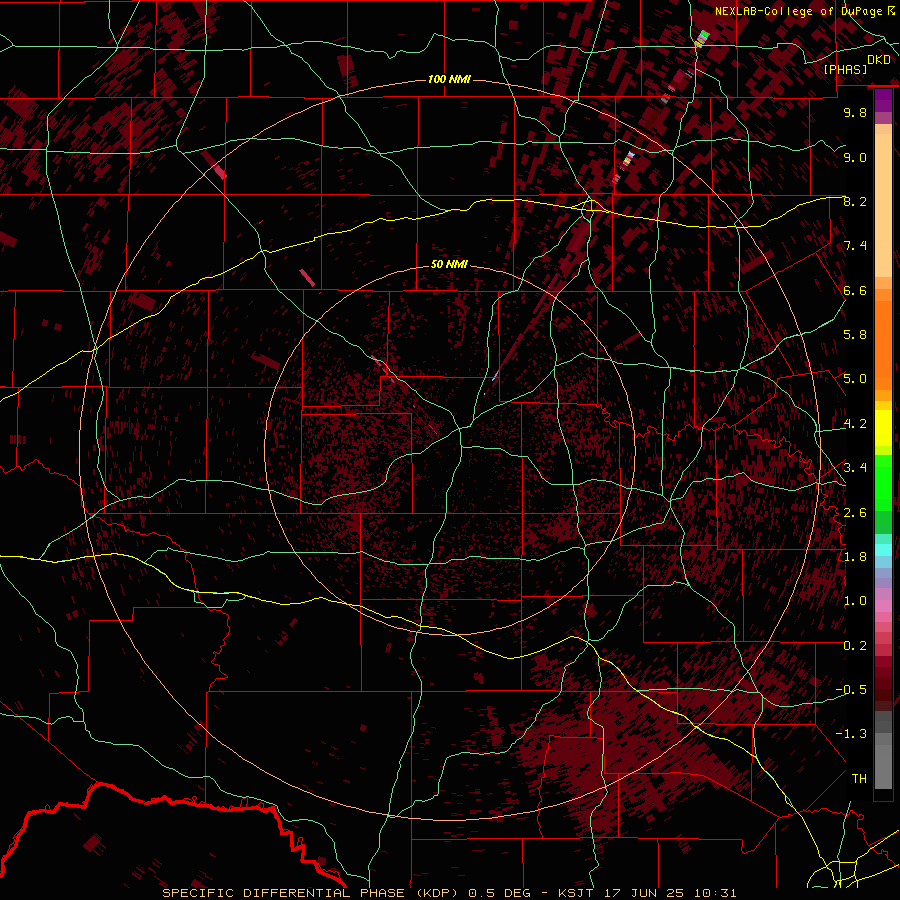Click the DKD unit label
Screen dimensions: 900x900
click(879, 60)
